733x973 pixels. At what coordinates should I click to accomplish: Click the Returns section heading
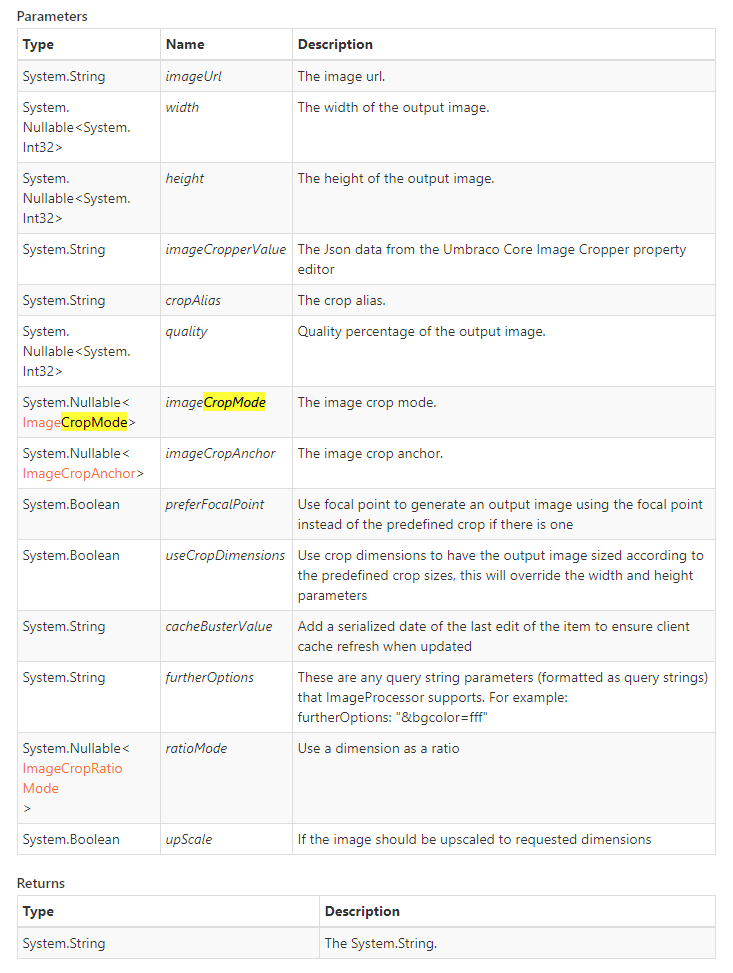click(41, 883)
